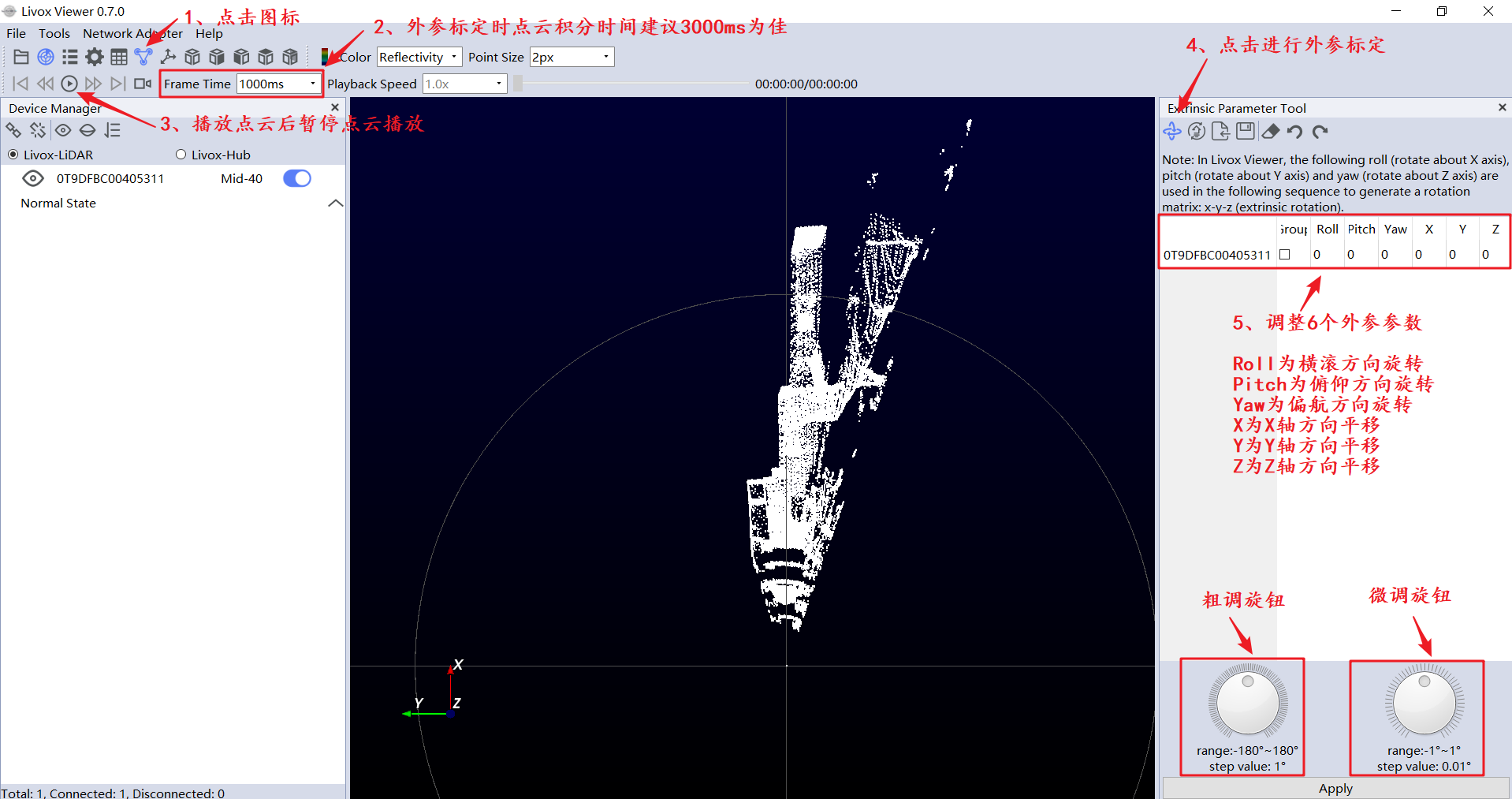1512x799 pixels.
Task: Open settings with the gear icon
Action: [x=95, y=57]
